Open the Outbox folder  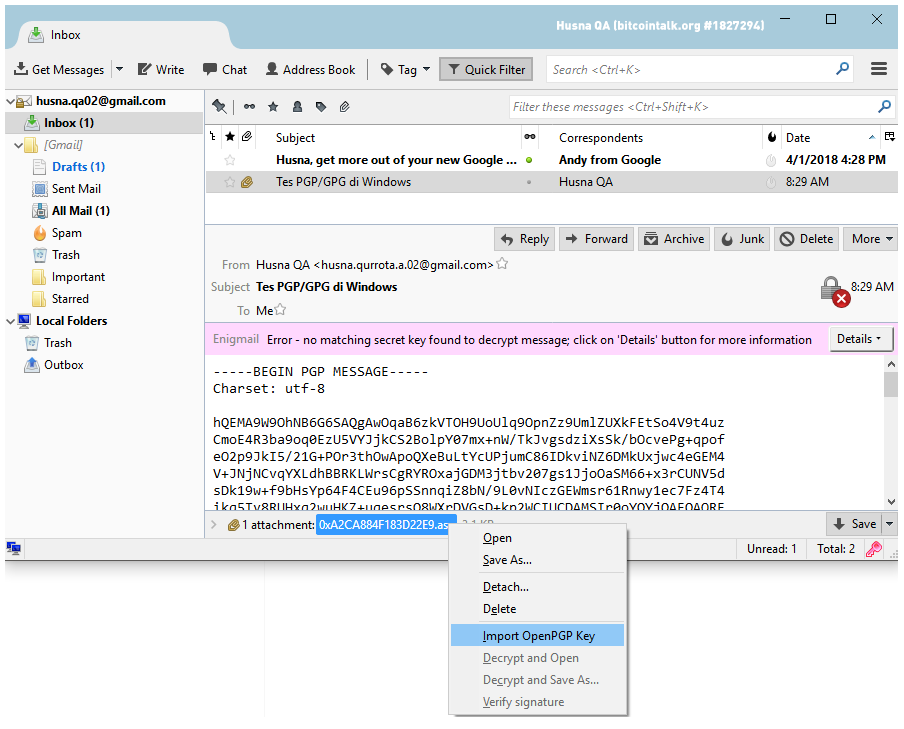[x=63, y=364]
